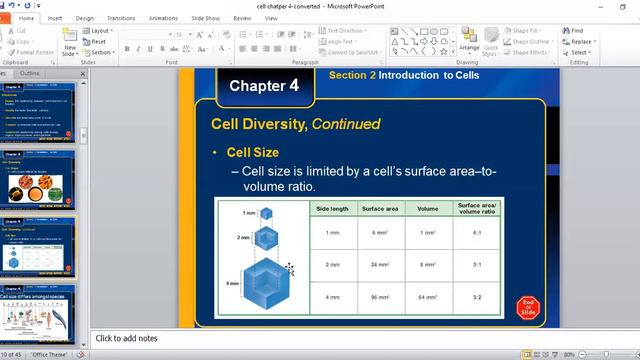640x360 pixels.
Task: Open the Home ribbon tab
Action: coord(26,18)
